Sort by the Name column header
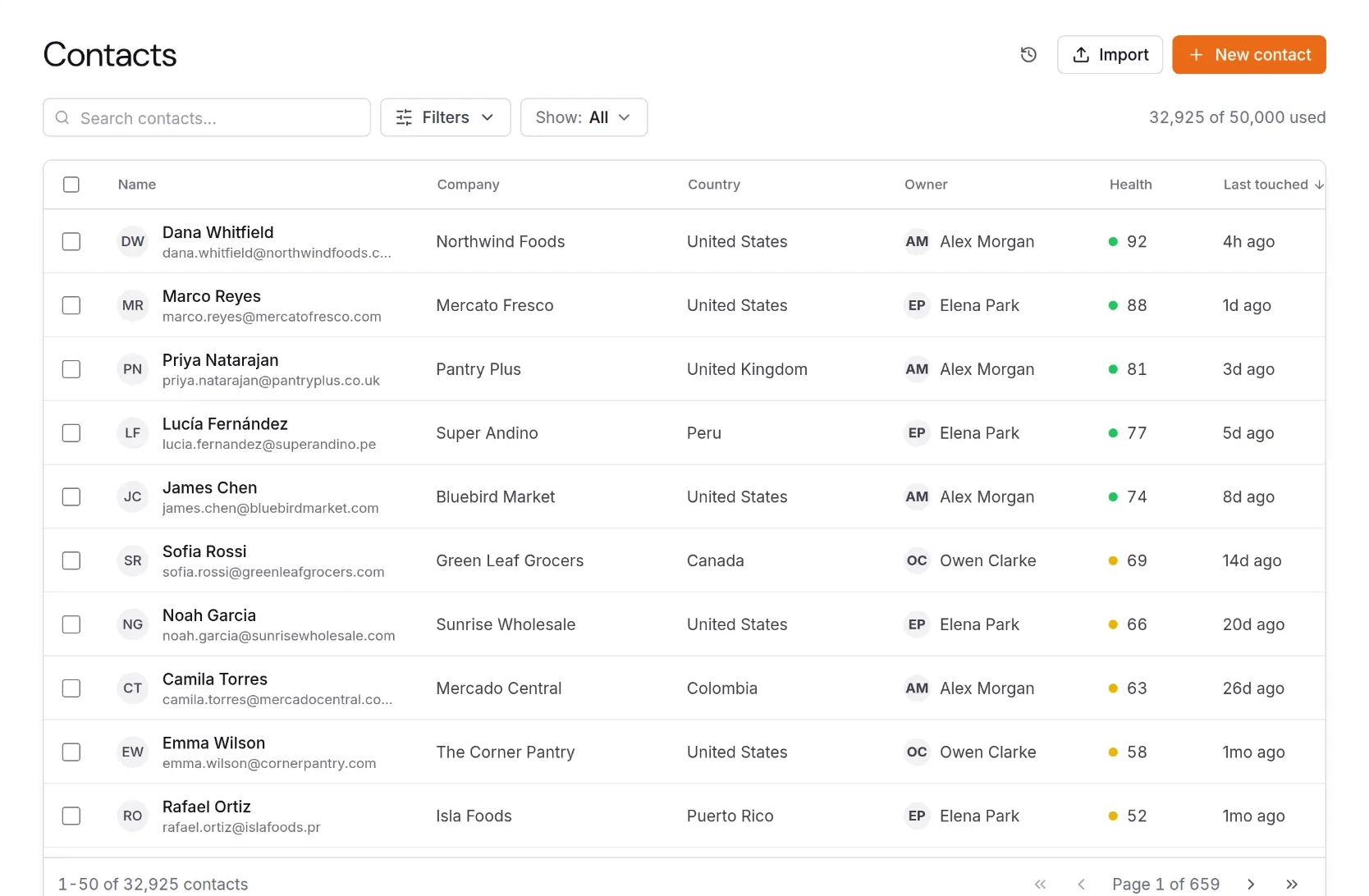The image size is (1369, 896). pyautogui.click(x=137, y=185)
